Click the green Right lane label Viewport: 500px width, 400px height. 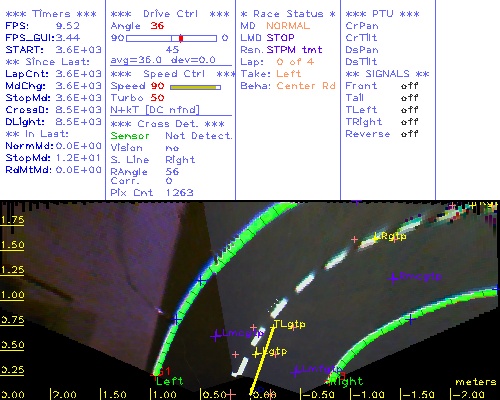point(347,381)
